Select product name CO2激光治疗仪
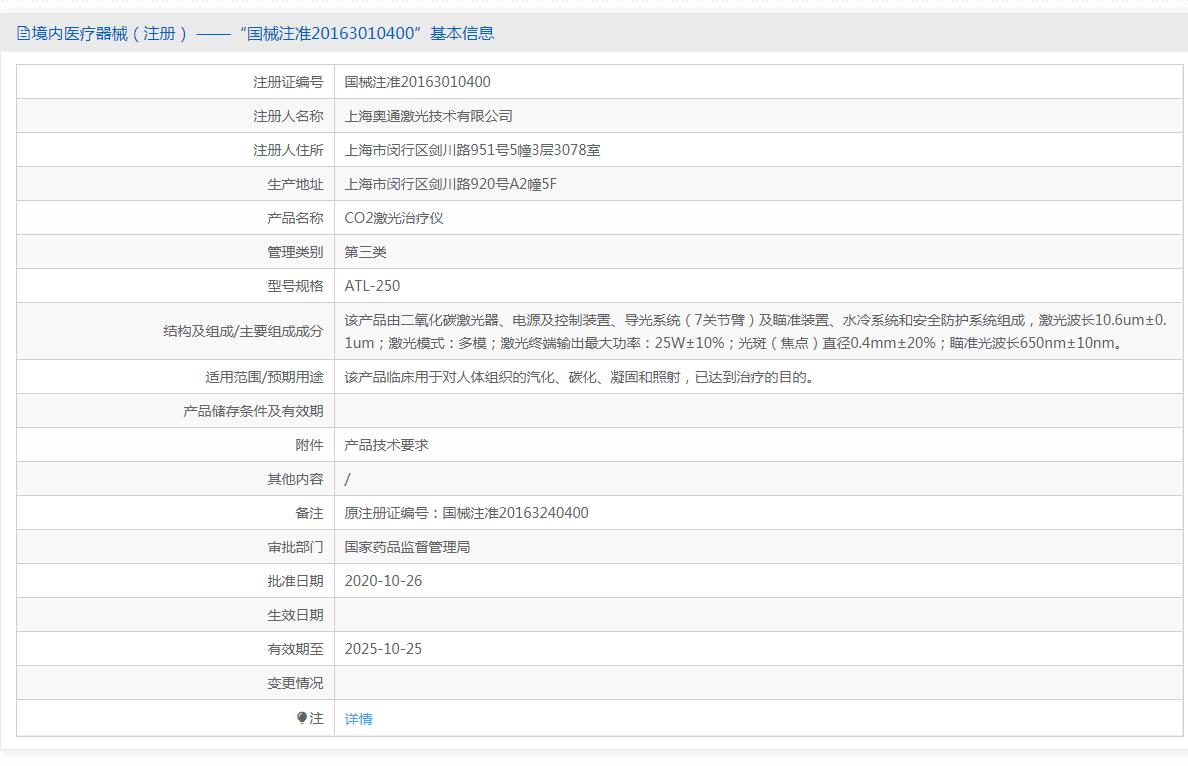Screen dimensions: 1188x766 (x=393, y=218)
